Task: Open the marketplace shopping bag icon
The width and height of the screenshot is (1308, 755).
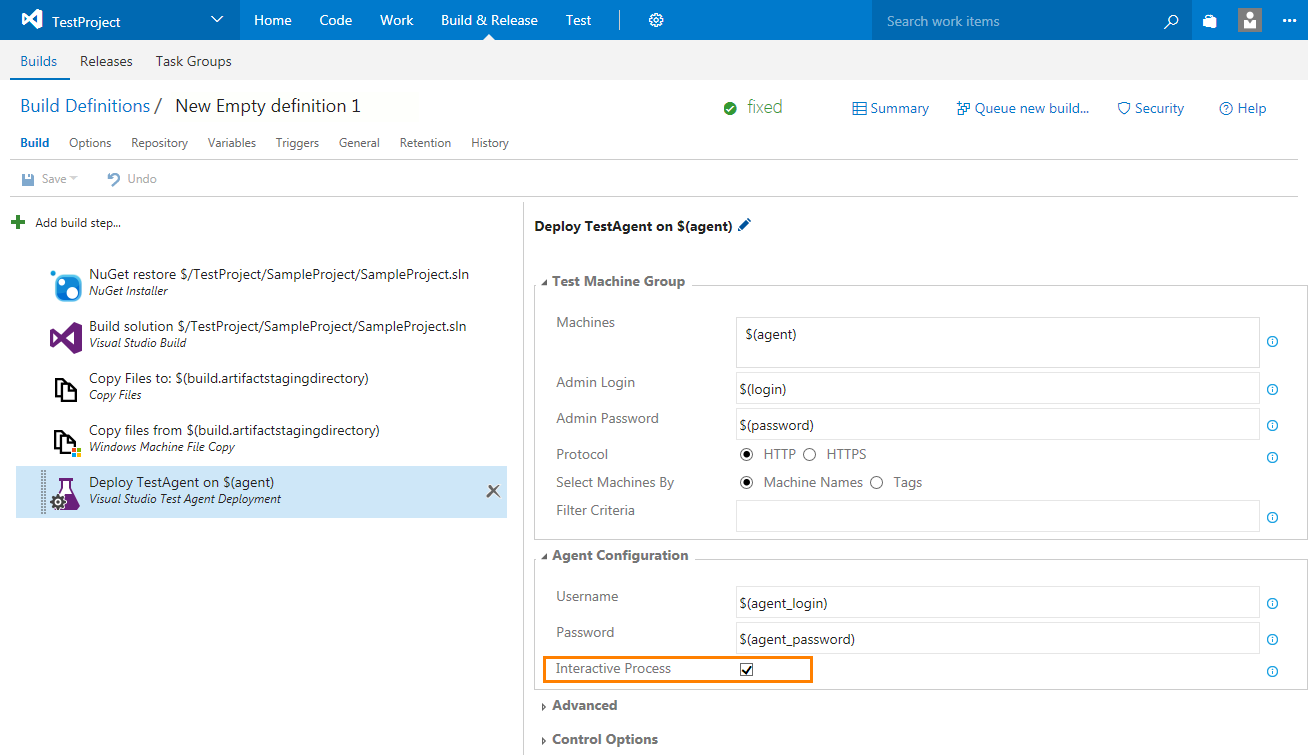Action: (x=1210, y=21)
